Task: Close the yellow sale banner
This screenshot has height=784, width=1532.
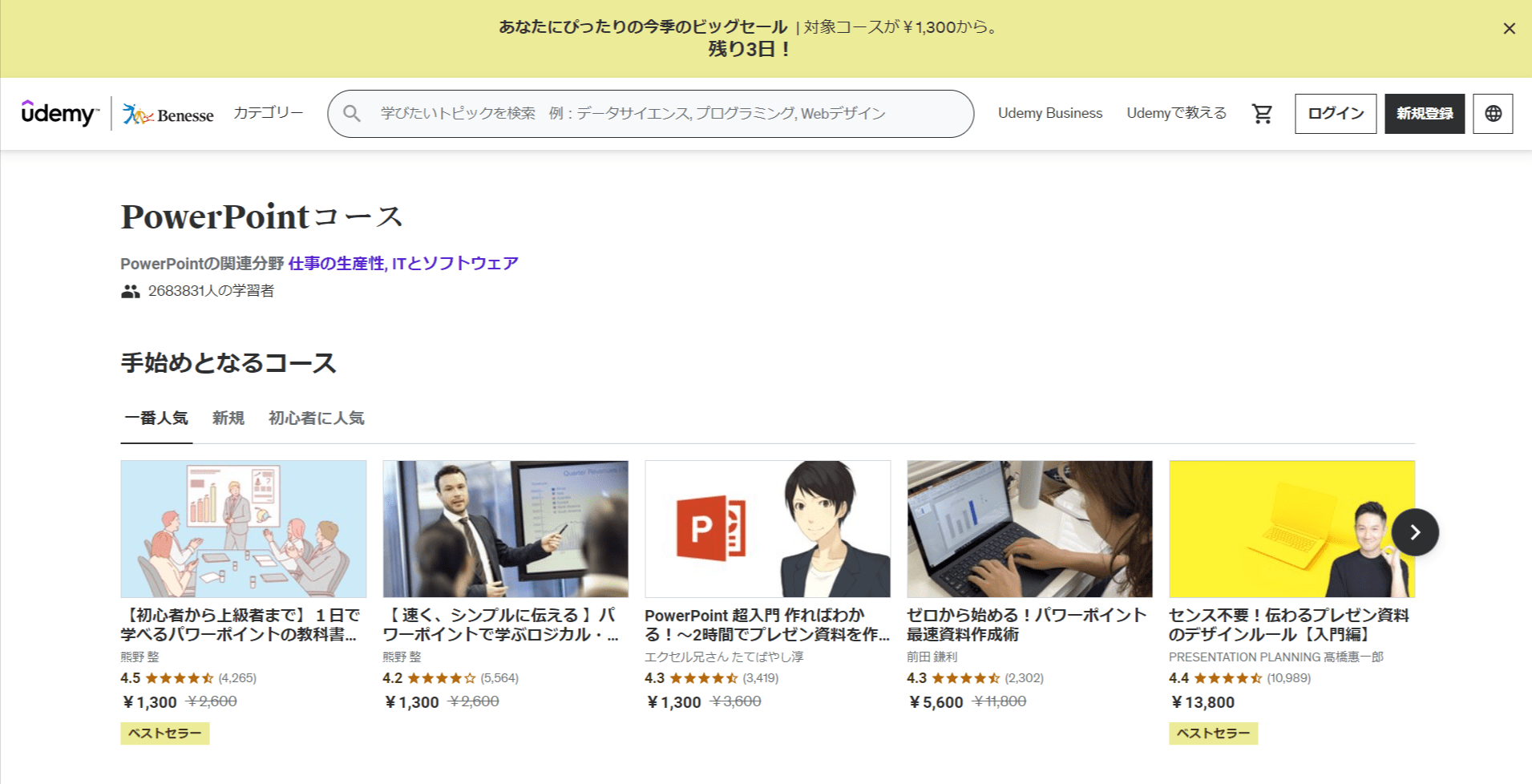Action: pos(1509,29)
